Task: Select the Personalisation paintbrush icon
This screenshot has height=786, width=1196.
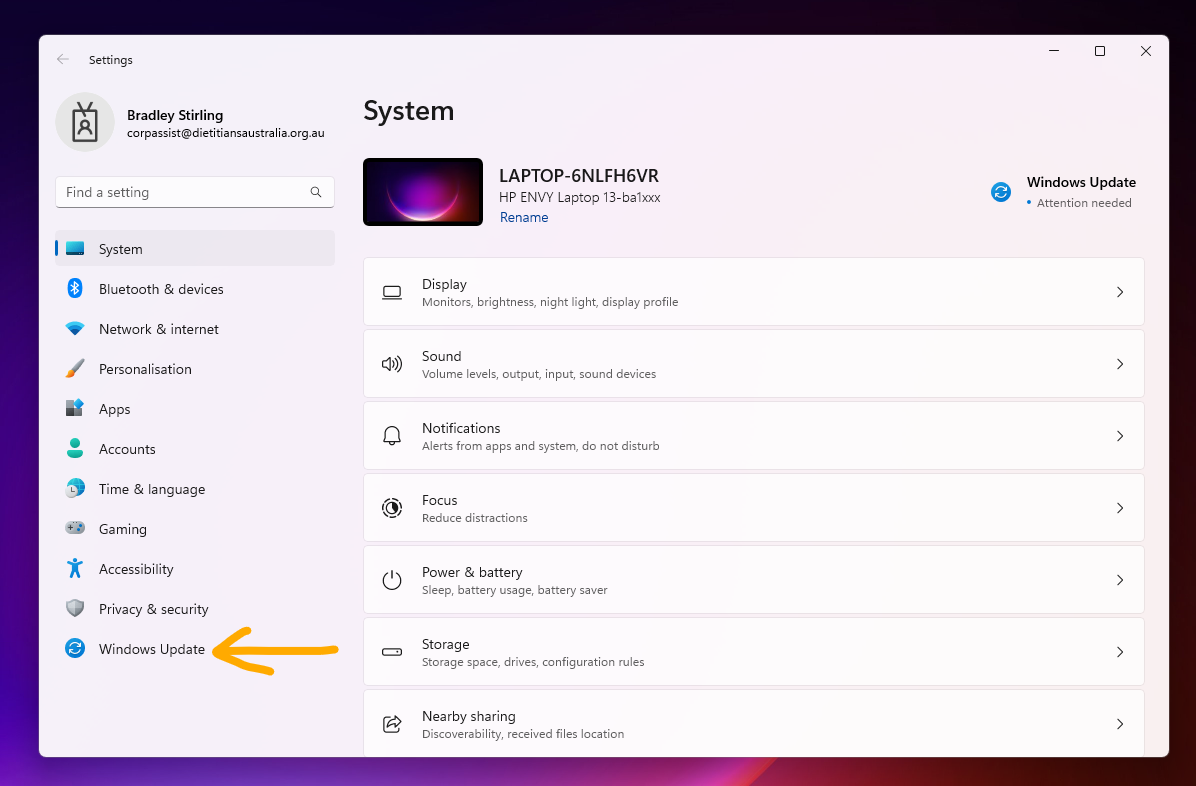Action: [x=75, y=369]
